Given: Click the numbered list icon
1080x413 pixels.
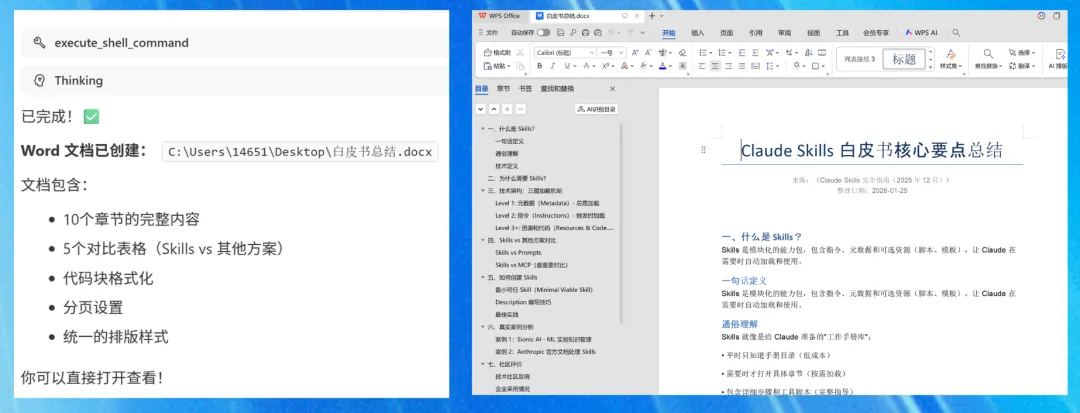Looking at the screenshot, I should pyautogui.click(x=723, y=53).
